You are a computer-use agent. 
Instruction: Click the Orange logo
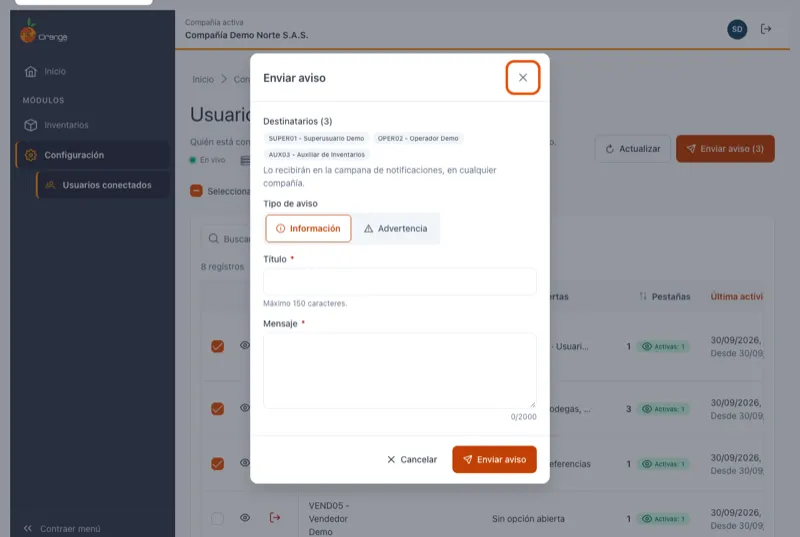click(43, 33)
